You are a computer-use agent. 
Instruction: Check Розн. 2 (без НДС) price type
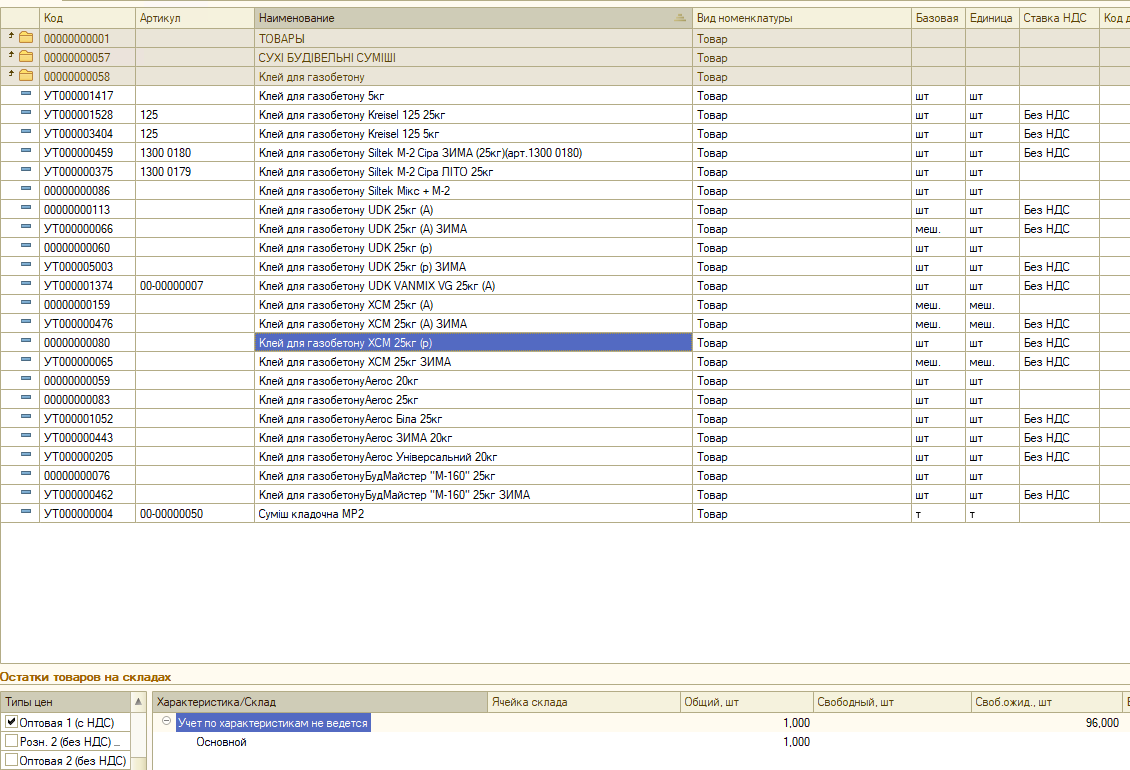12,741
